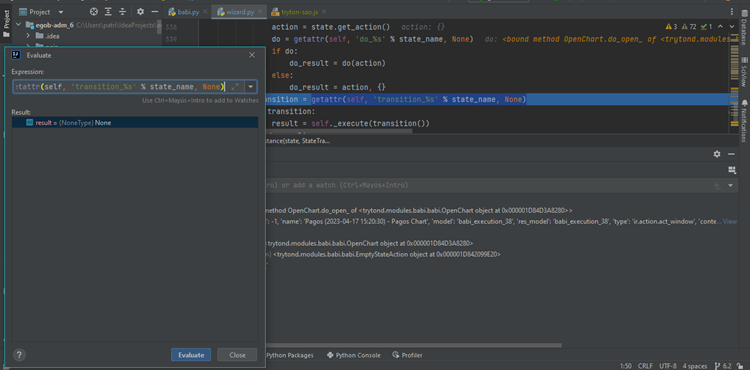This screenshot has height=370, width=750.
Task: Close Evaluate dialog with X
Action: 252,55
